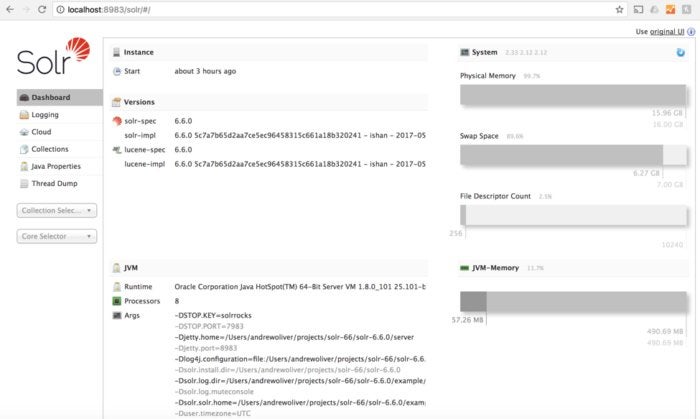The width and height of the screenshot is (700, 419).
Task: Click the site information icon
Action: 60,9
